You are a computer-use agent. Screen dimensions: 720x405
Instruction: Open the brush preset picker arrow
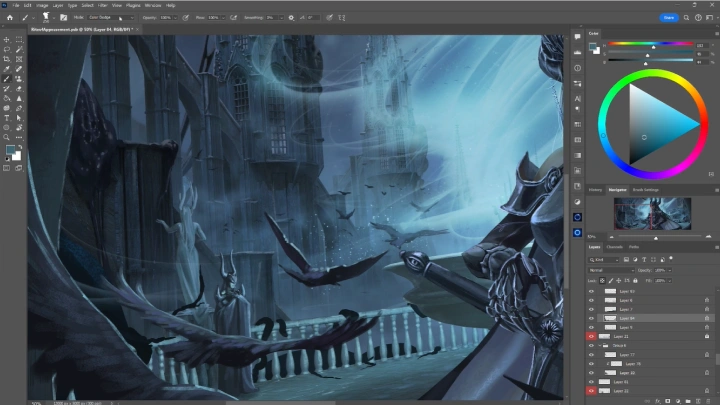click(54, 18)
